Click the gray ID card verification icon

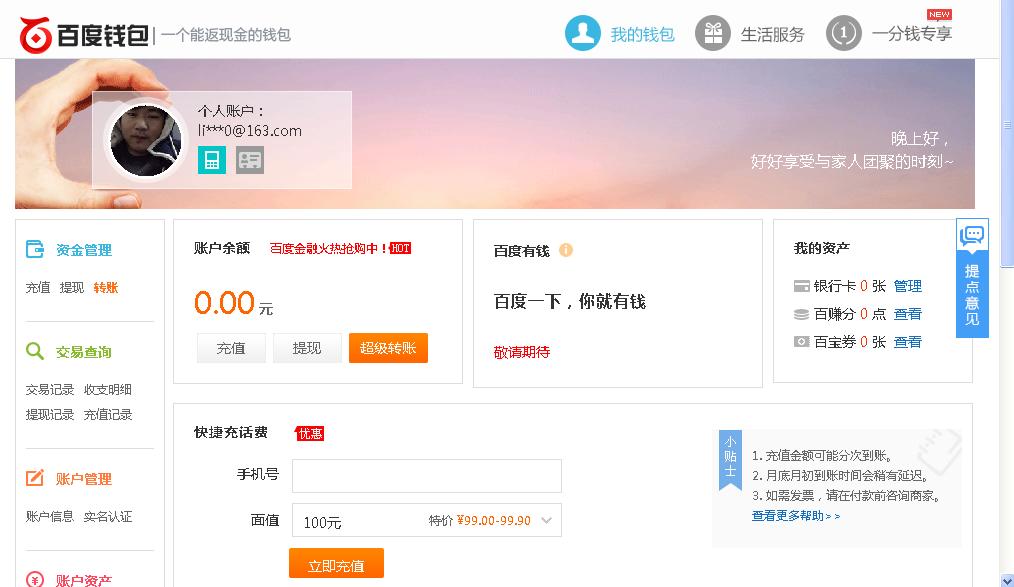coord(250,160)
